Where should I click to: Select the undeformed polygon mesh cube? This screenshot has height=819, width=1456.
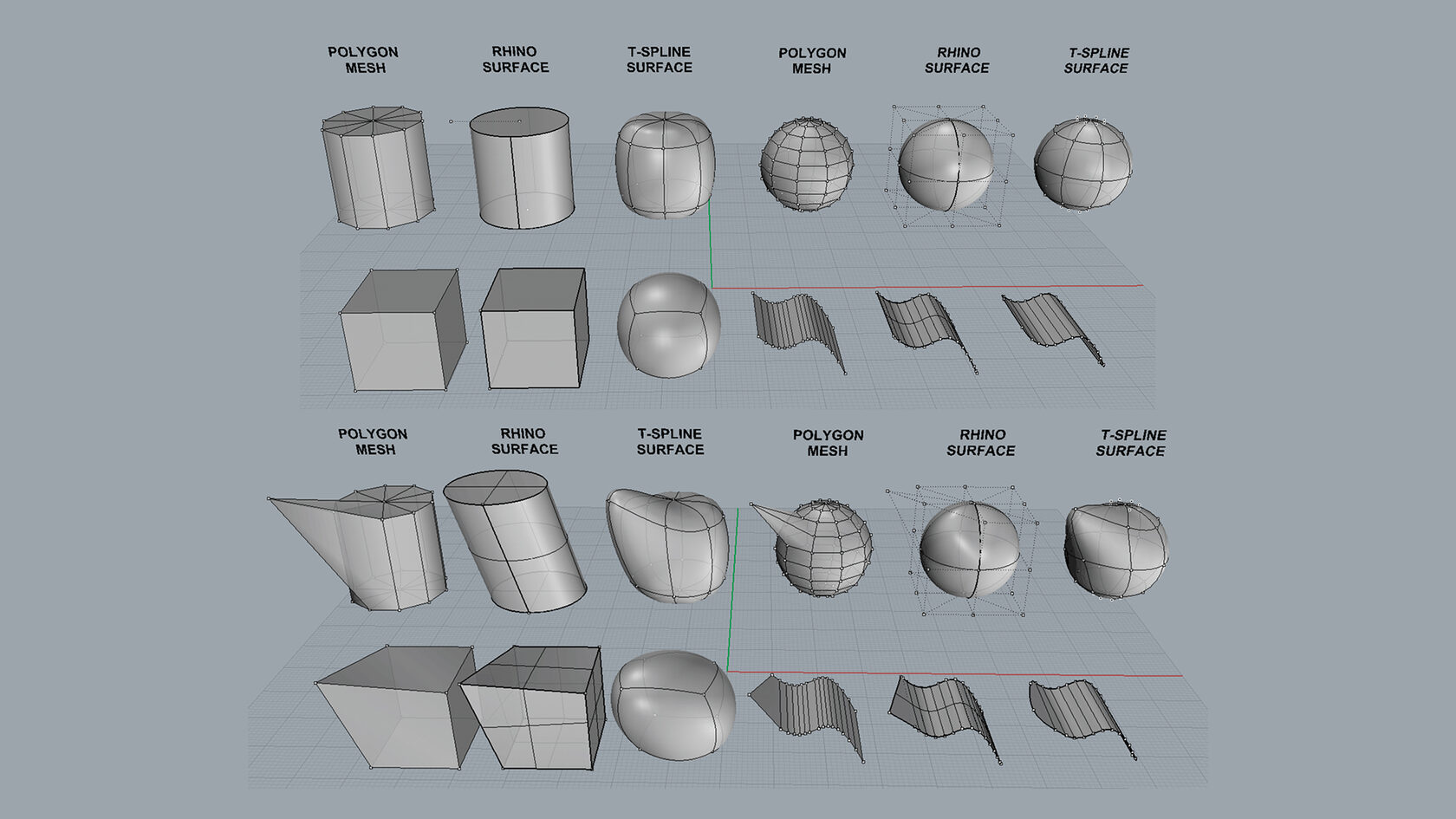pos(402,330)
